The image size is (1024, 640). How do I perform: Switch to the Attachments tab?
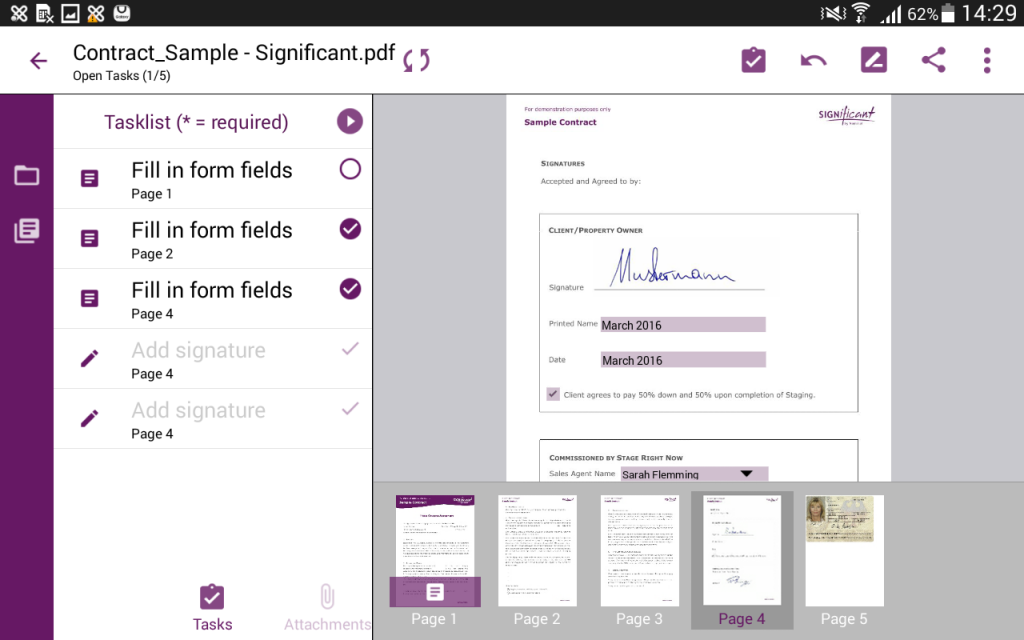coord(327,604)
